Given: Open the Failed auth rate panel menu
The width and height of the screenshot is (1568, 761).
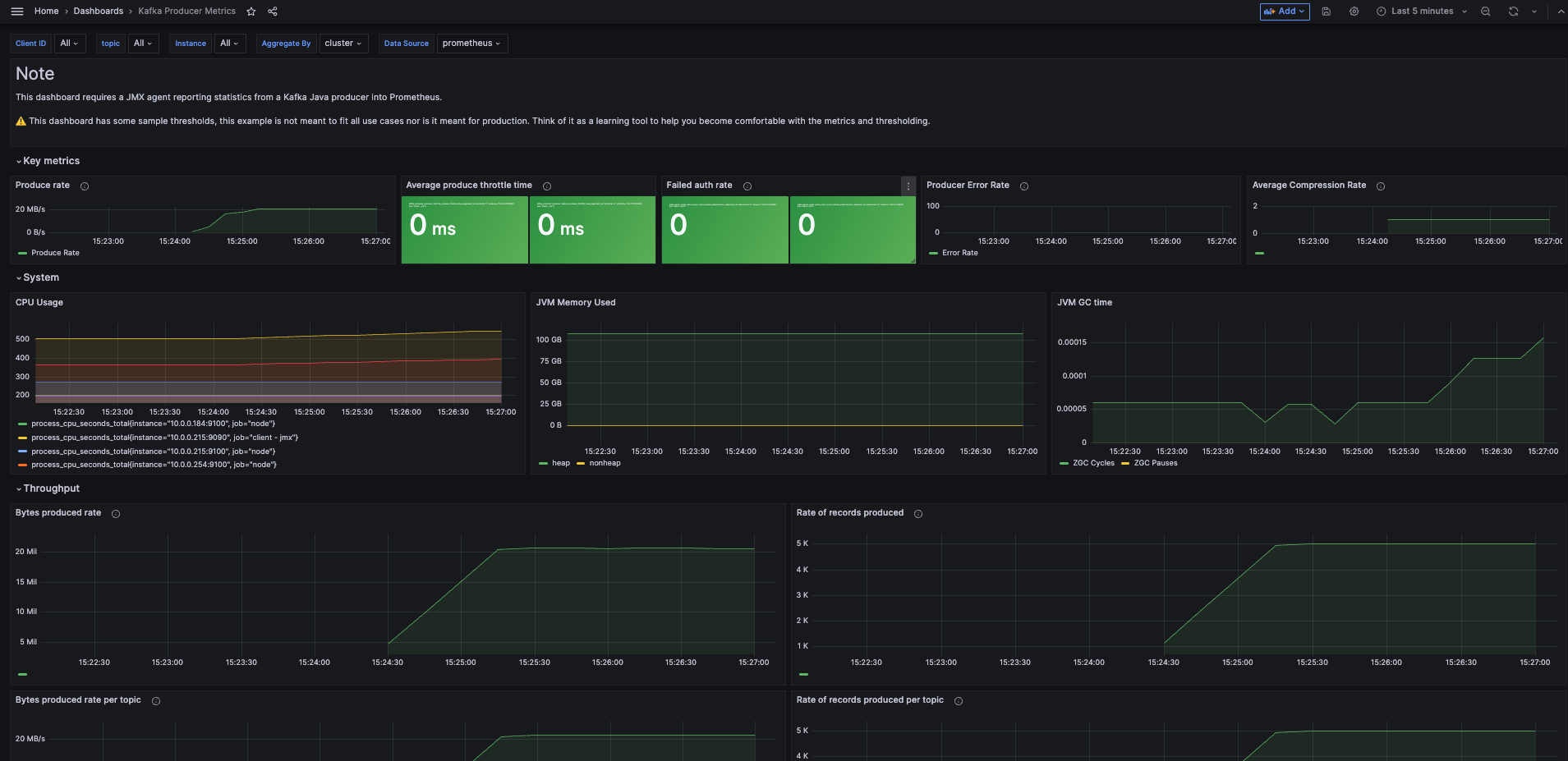Looking at the screenshot, I should tap(908, 186).
